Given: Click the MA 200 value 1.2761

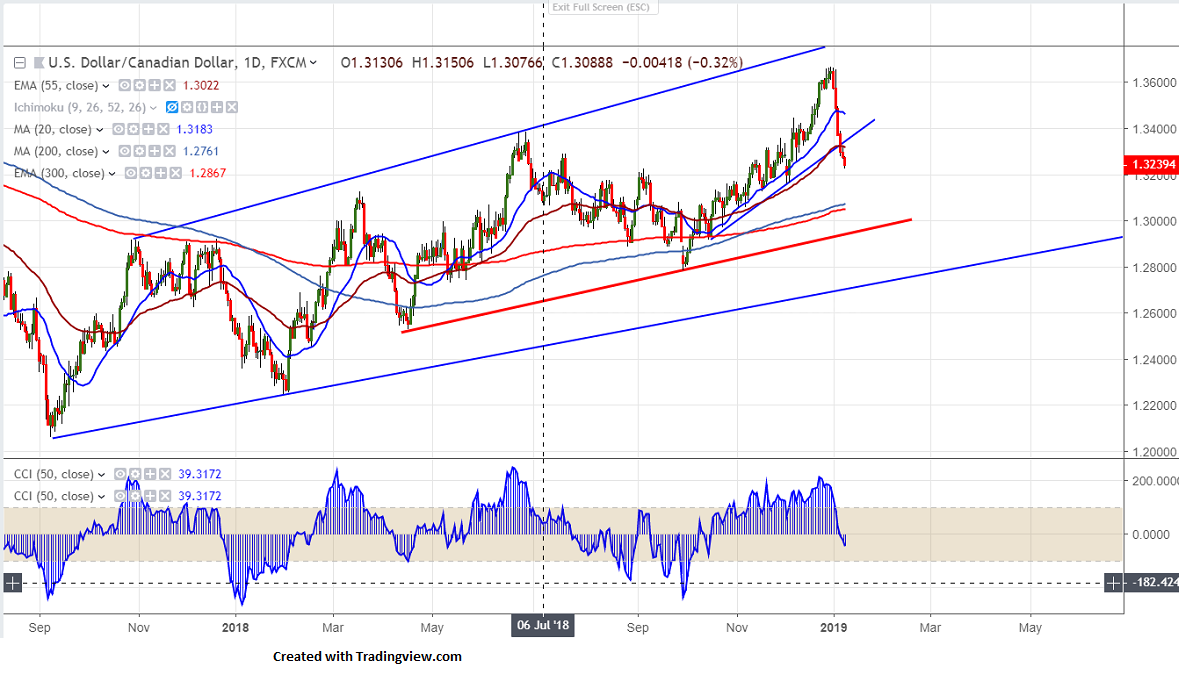Looking at the screenshot, I should (x=201, y=151).
